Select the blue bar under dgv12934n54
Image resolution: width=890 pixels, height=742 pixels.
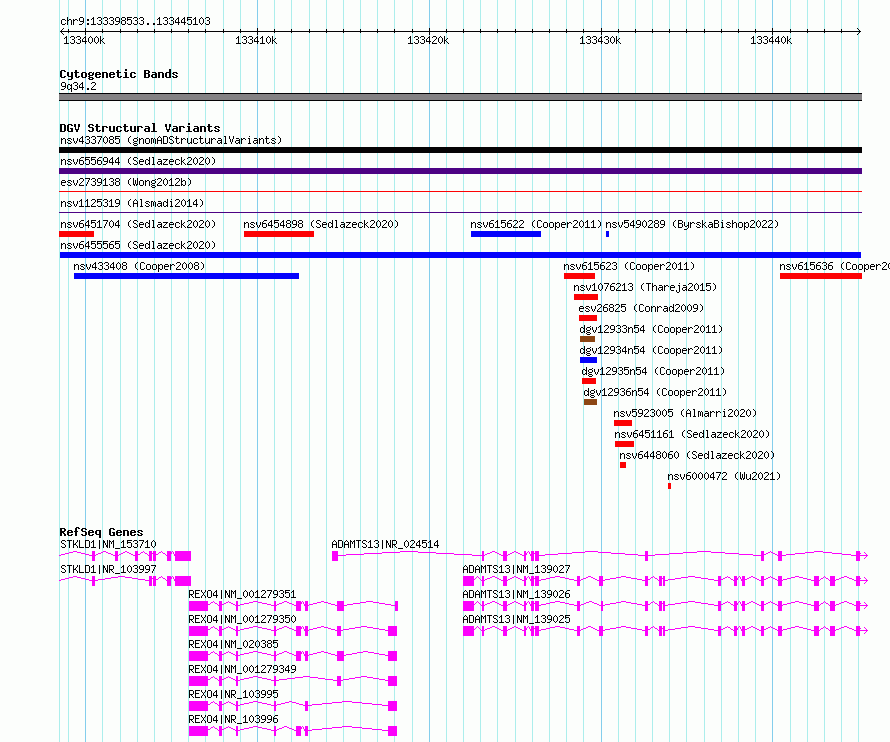pos(589,360)
